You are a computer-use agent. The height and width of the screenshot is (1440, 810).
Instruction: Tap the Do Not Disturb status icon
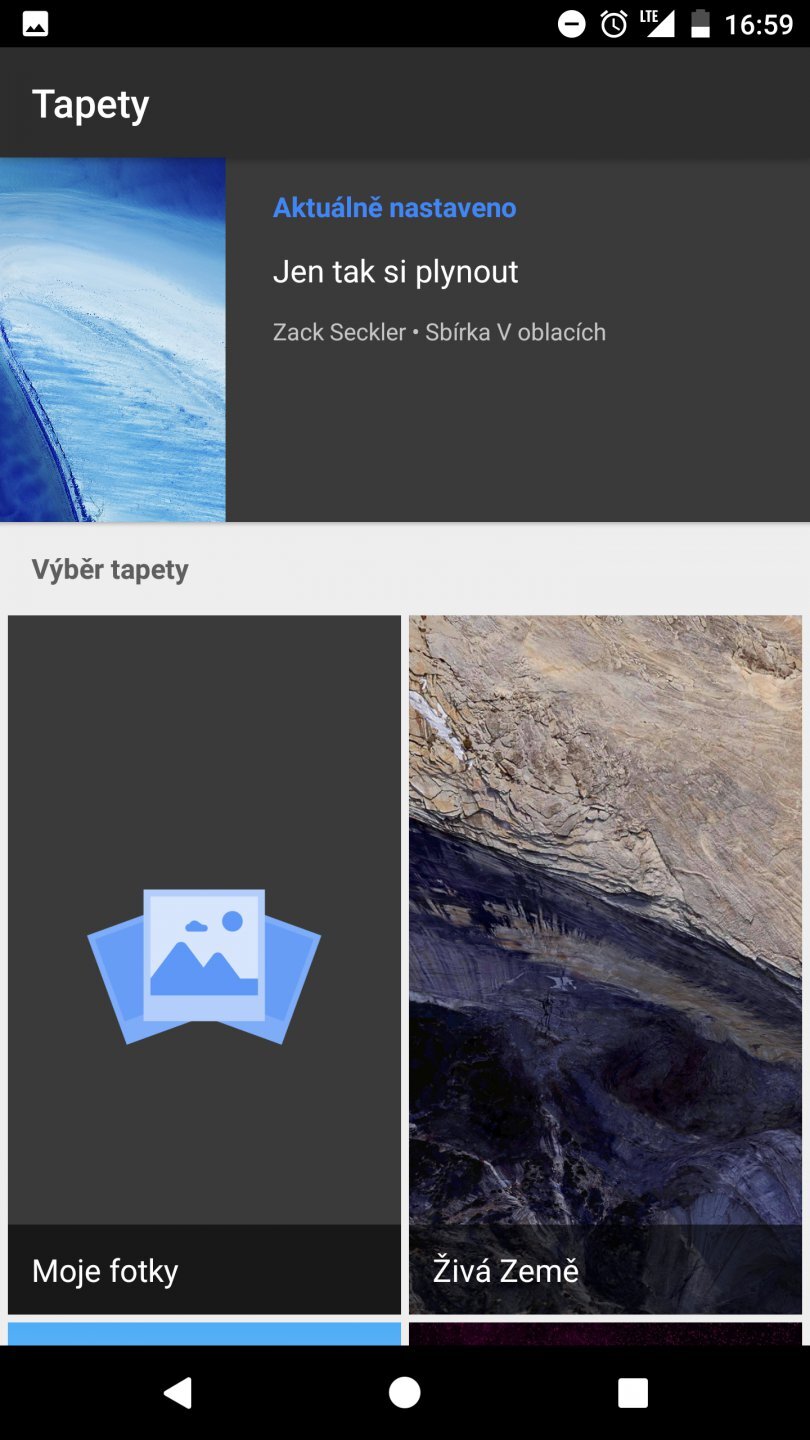(x=572, y=24)
